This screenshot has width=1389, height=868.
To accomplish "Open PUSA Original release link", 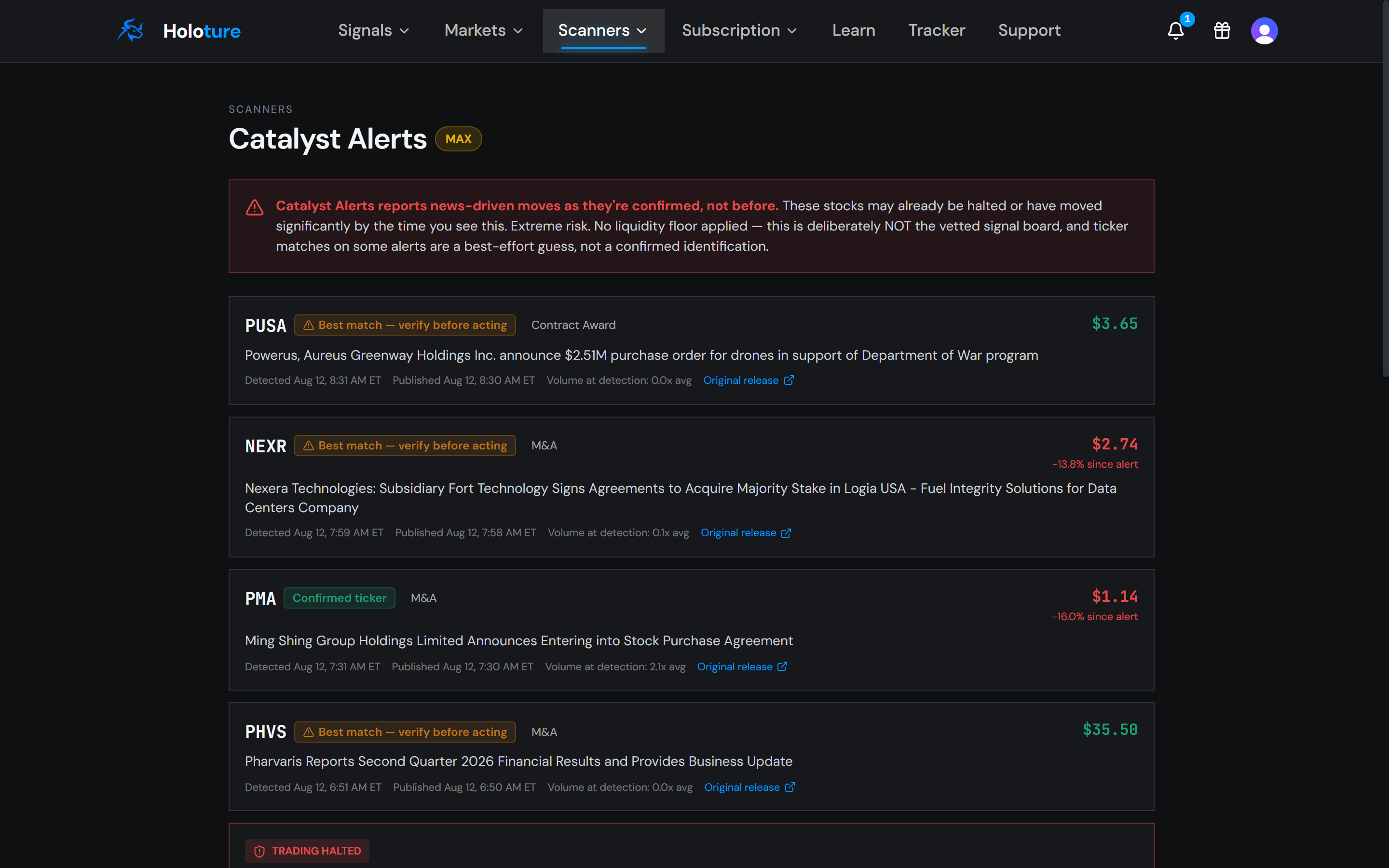I will tap(749, 380).
